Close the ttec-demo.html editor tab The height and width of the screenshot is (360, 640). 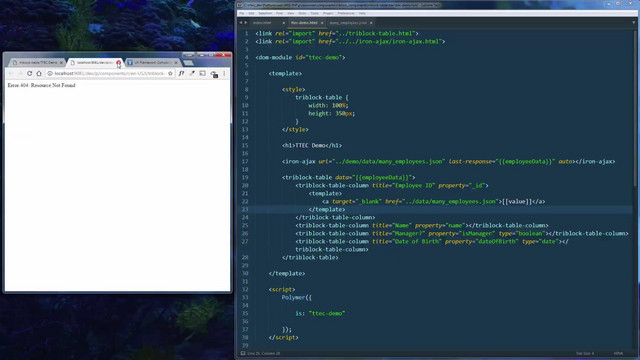(x=322, y=23)
